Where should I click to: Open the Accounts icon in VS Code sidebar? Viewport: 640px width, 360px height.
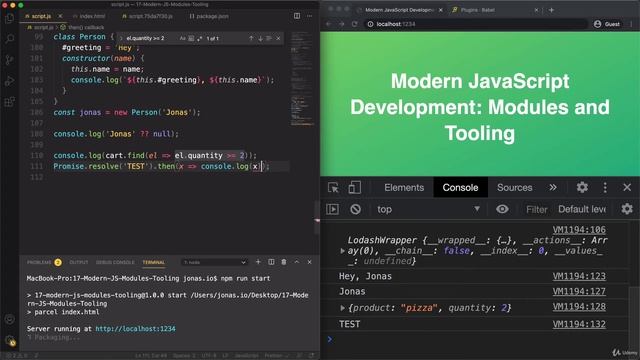(9, 319)
